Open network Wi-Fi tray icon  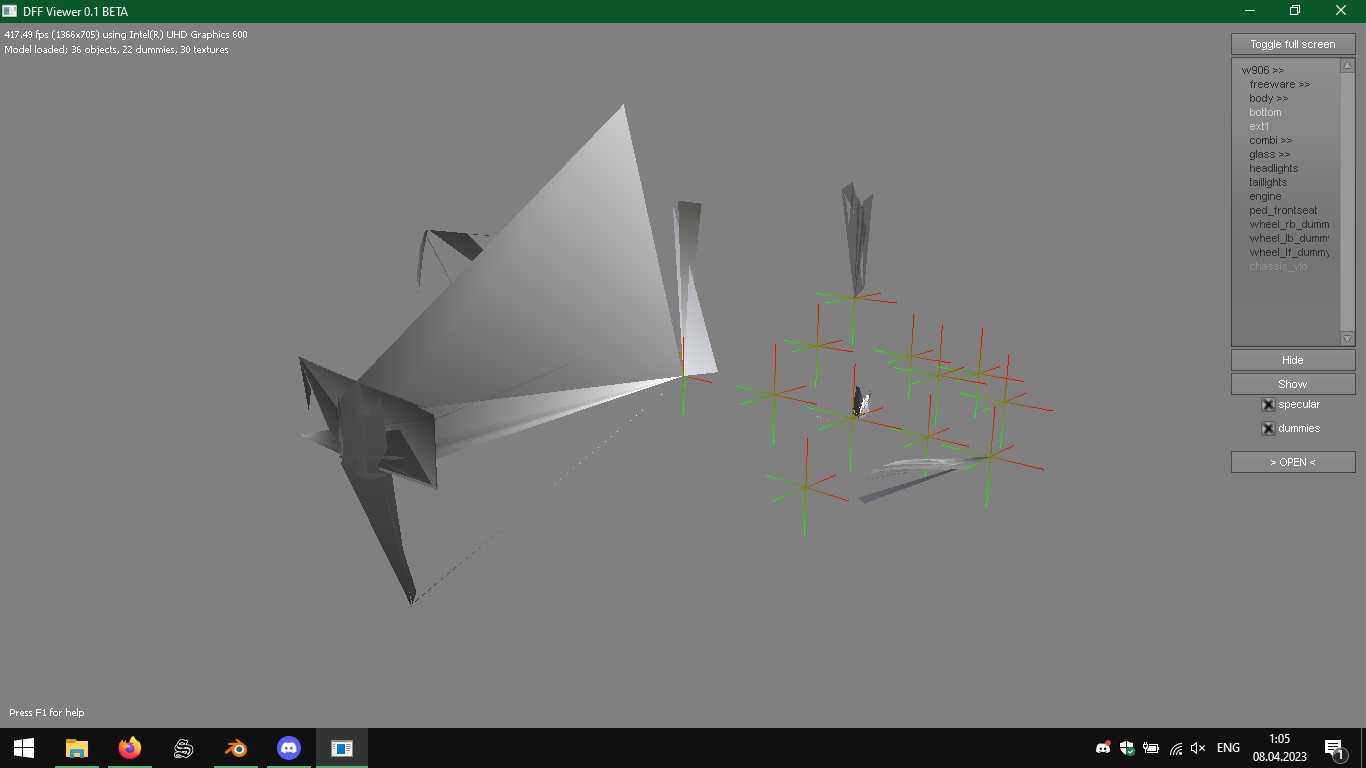[1176, 748]
